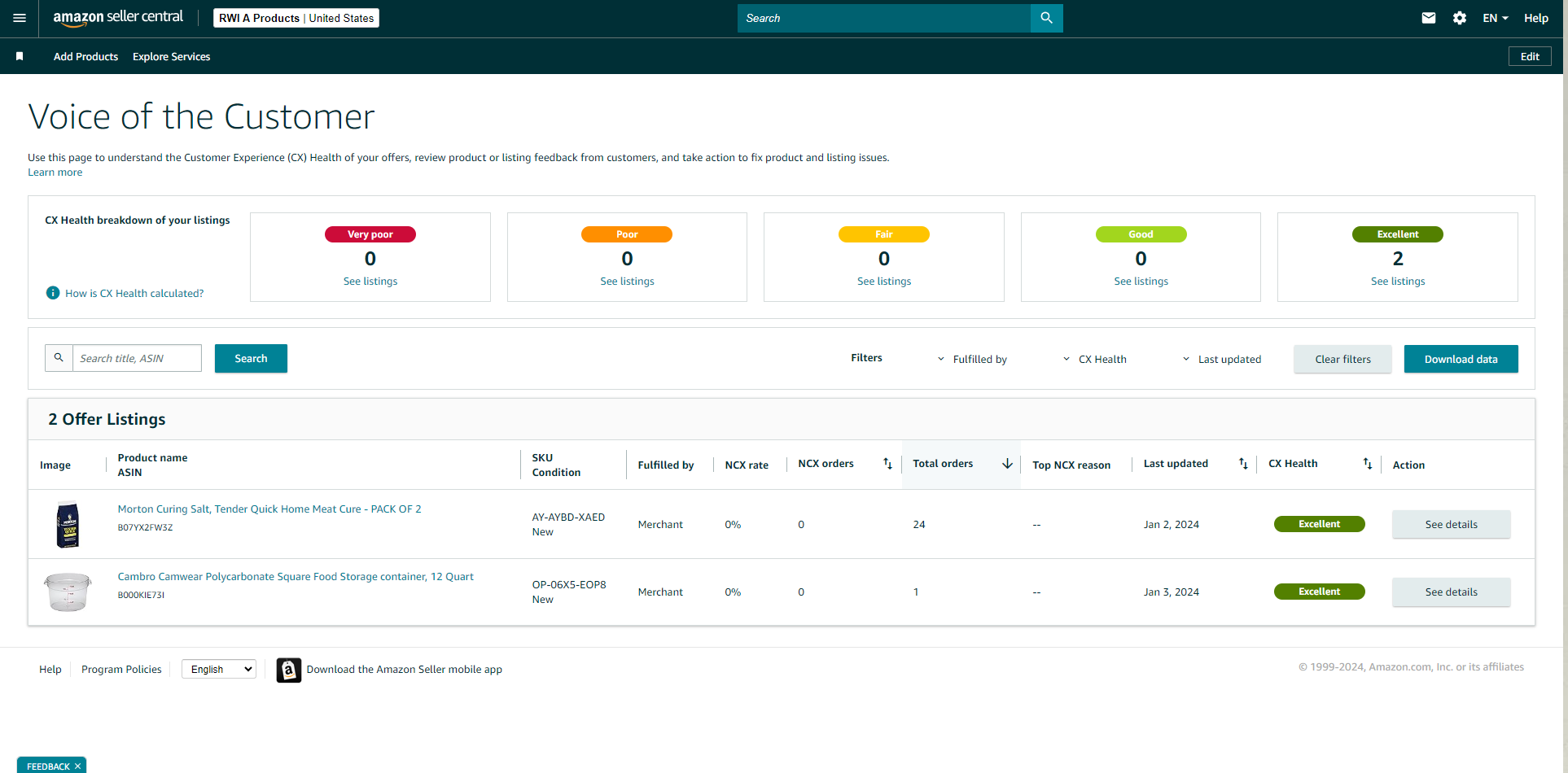Open Morton Curing Salt product link

[x=269, y=509]
